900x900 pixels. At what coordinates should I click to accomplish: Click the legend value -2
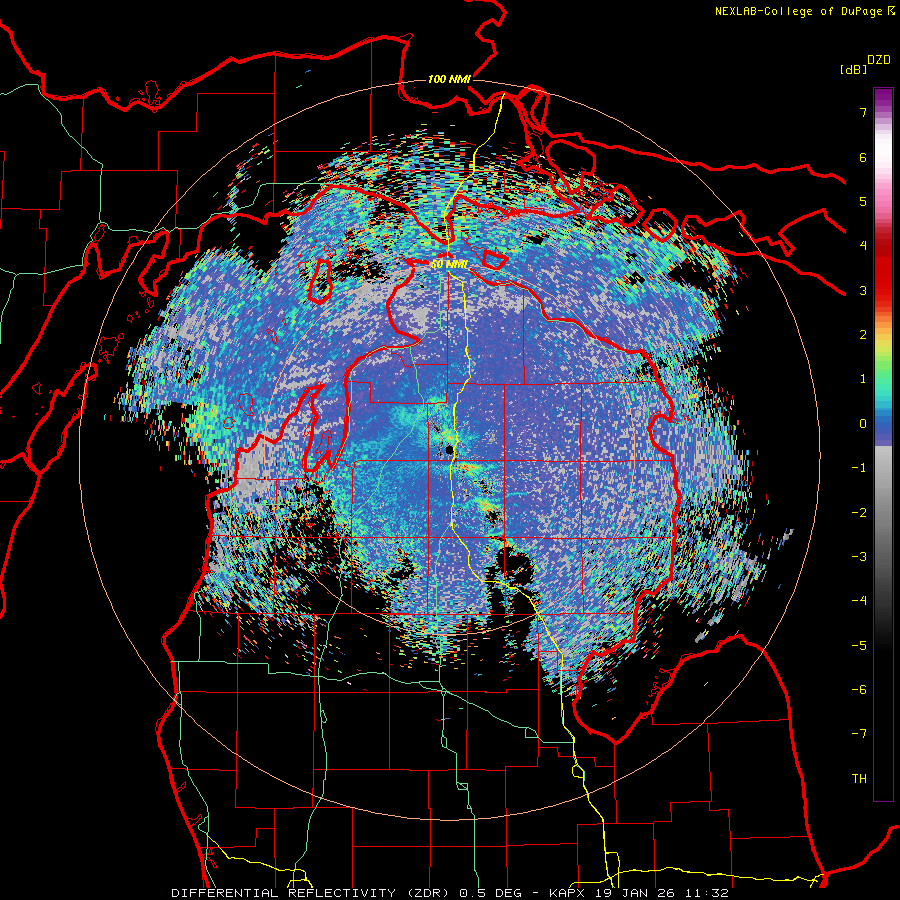point(859,512)
